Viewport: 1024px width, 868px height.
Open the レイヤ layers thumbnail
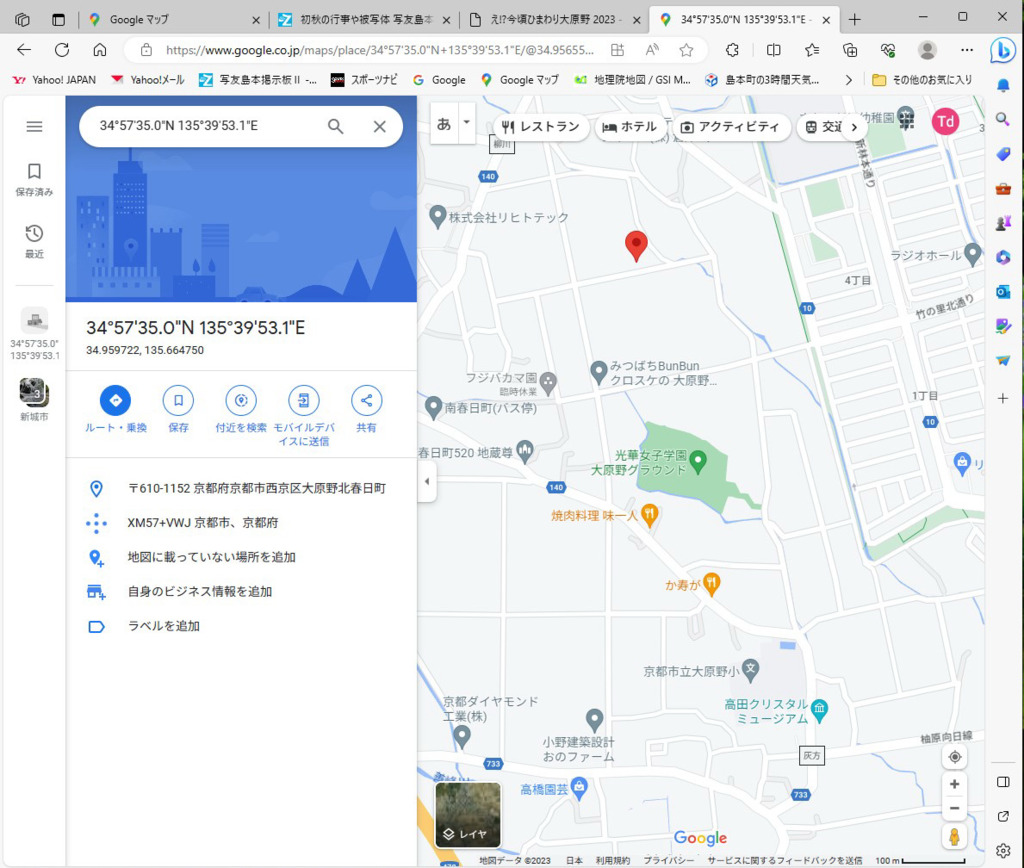coord(468,814)
